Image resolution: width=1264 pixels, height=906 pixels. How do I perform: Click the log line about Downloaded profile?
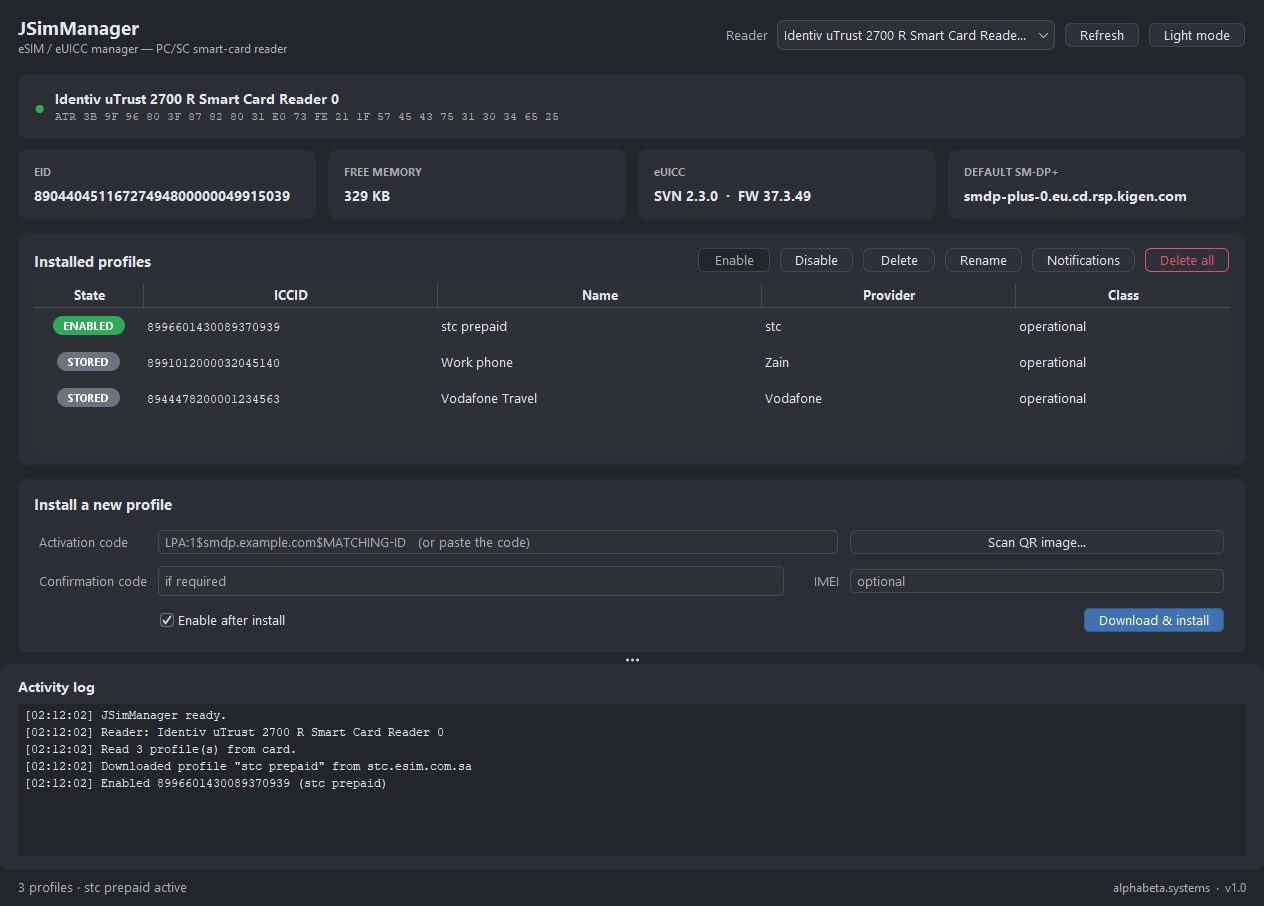(248, 766)
